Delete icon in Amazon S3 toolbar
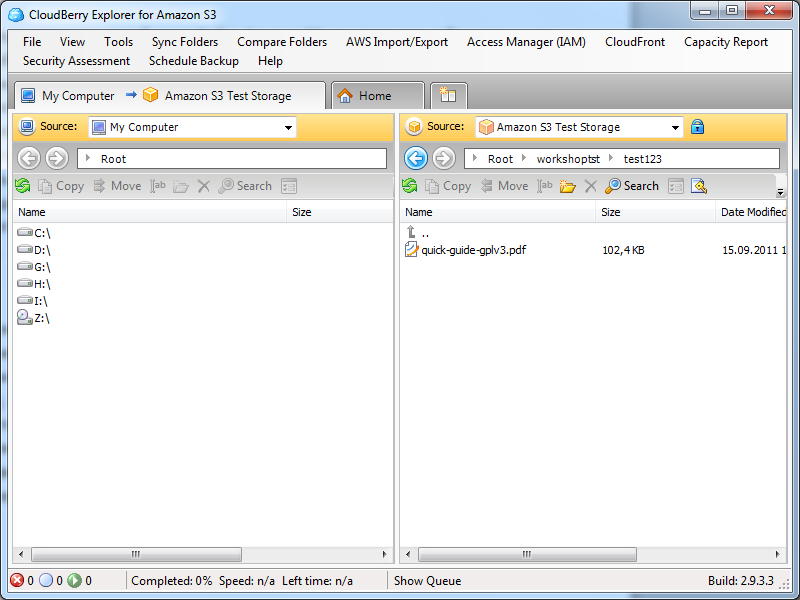This screenshot has height=600, width=800. 590,186
